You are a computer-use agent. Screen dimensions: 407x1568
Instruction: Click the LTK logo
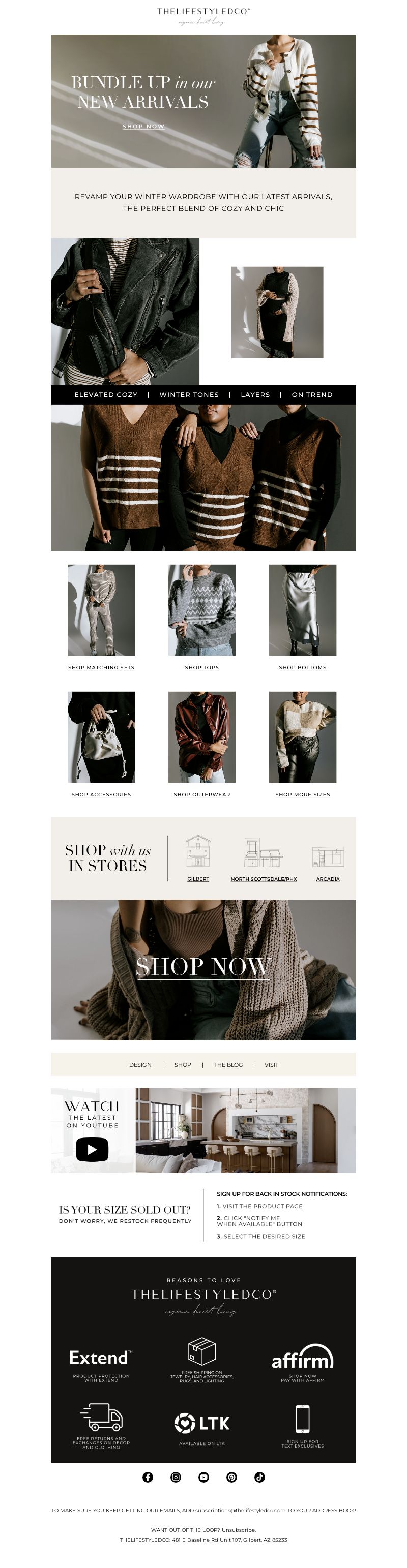[x=201, y=1423]
